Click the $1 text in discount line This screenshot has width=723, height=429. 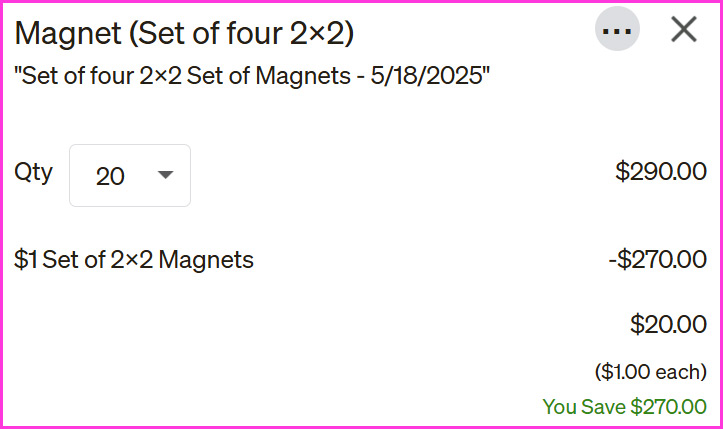click(24, 261)
